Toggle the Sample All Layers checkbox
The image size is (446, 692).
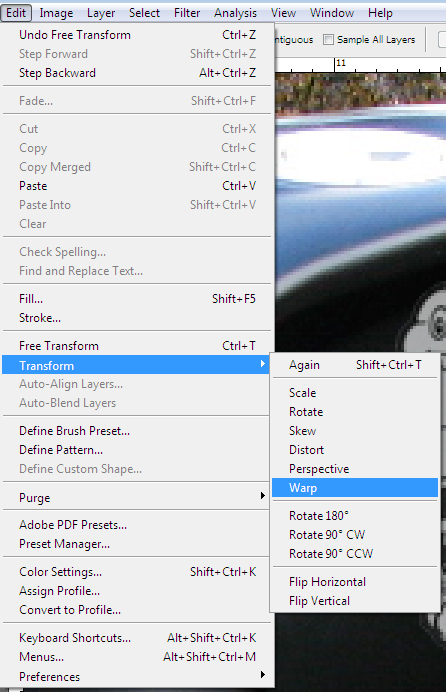(328, 40)
